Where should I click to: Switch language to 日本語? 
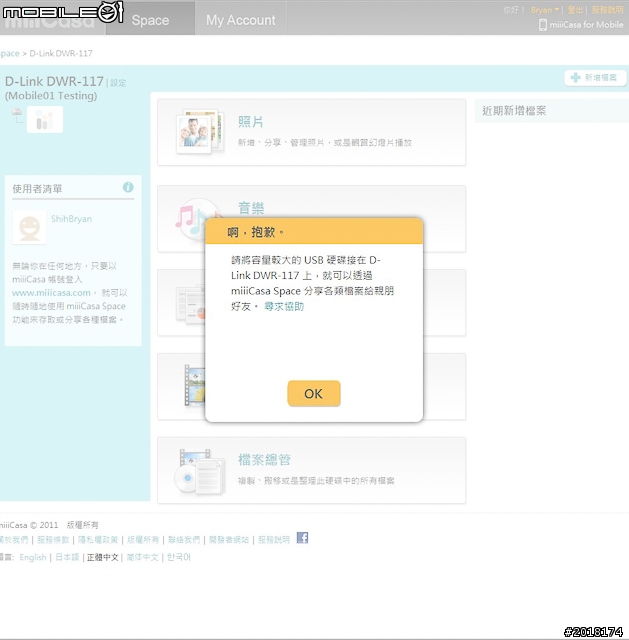[x=67, y=557]
